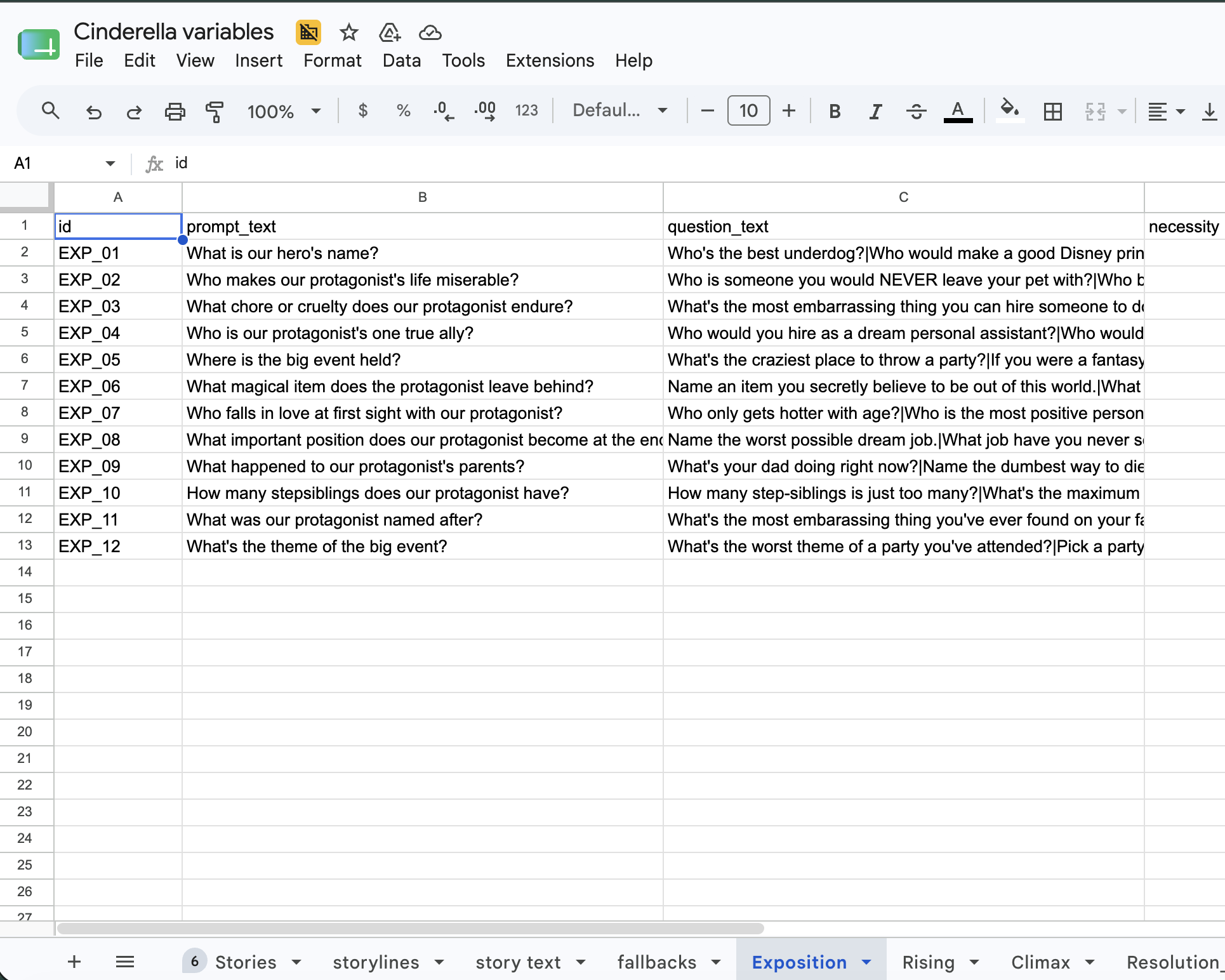Click the horizontal scrollbar
This screenshot has height=980, width=1225.
pyautogui.click(x=411, y=928)
